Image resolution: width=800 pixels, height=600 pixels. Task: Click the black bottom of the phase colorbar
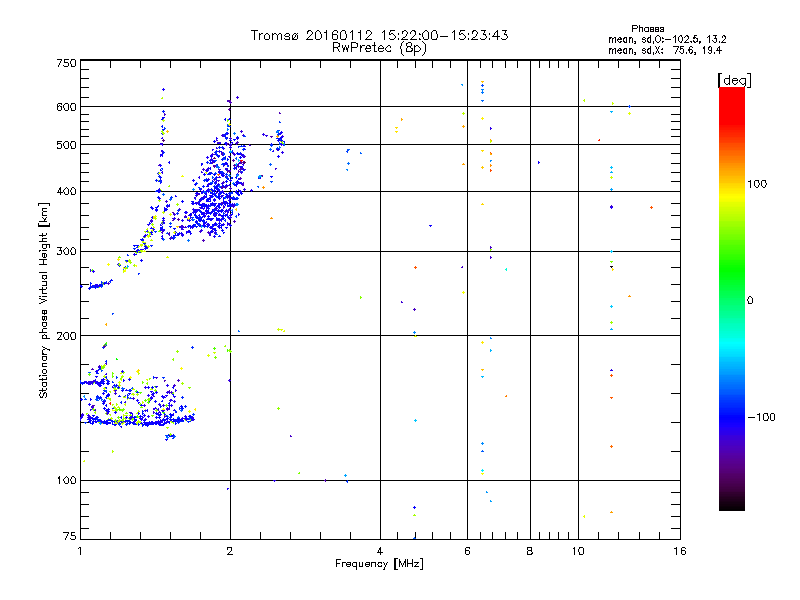[x=732, y=503]
